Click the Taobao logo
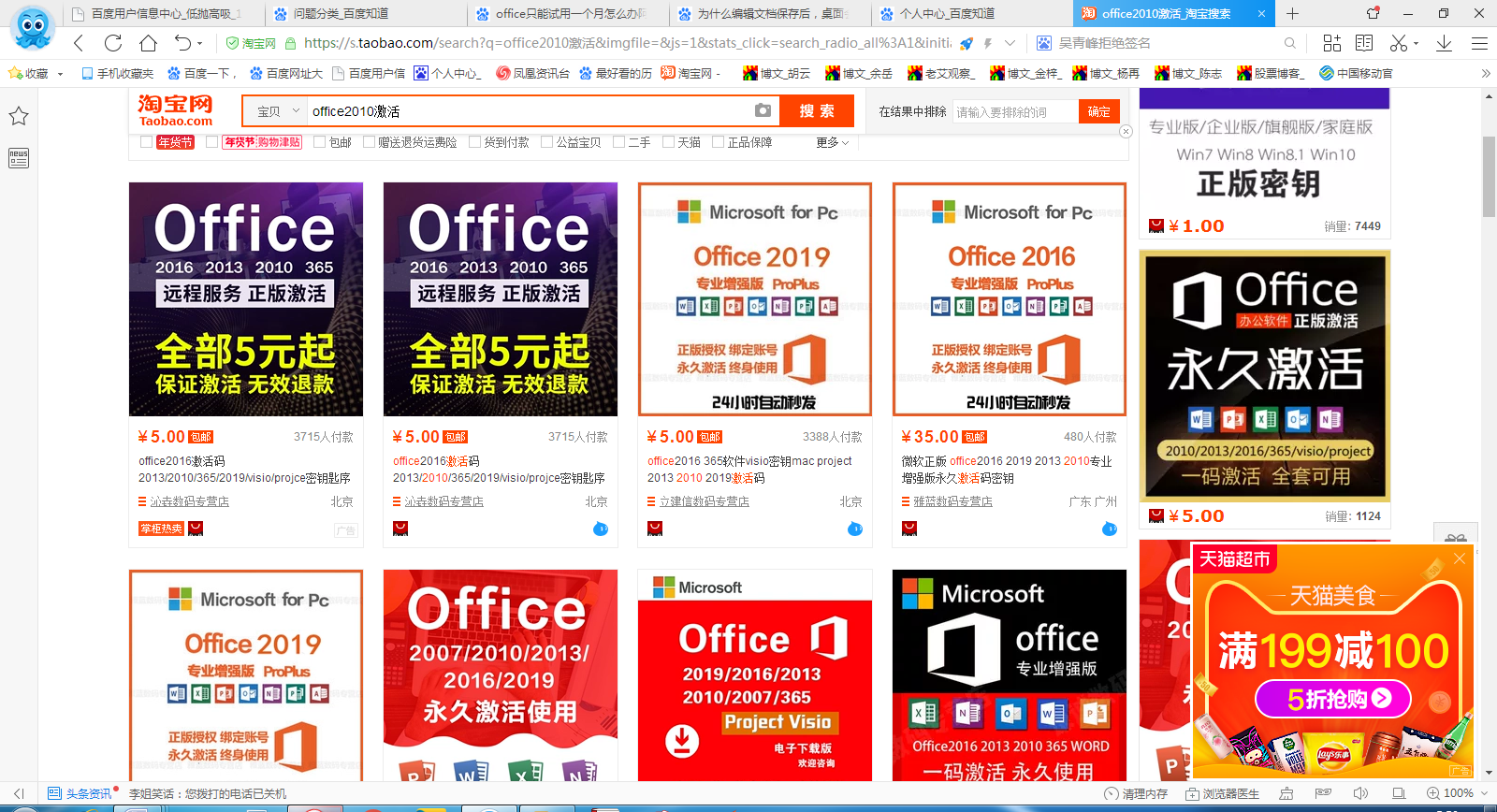This screenshot has width=1497, height=812. click(176, 110)
